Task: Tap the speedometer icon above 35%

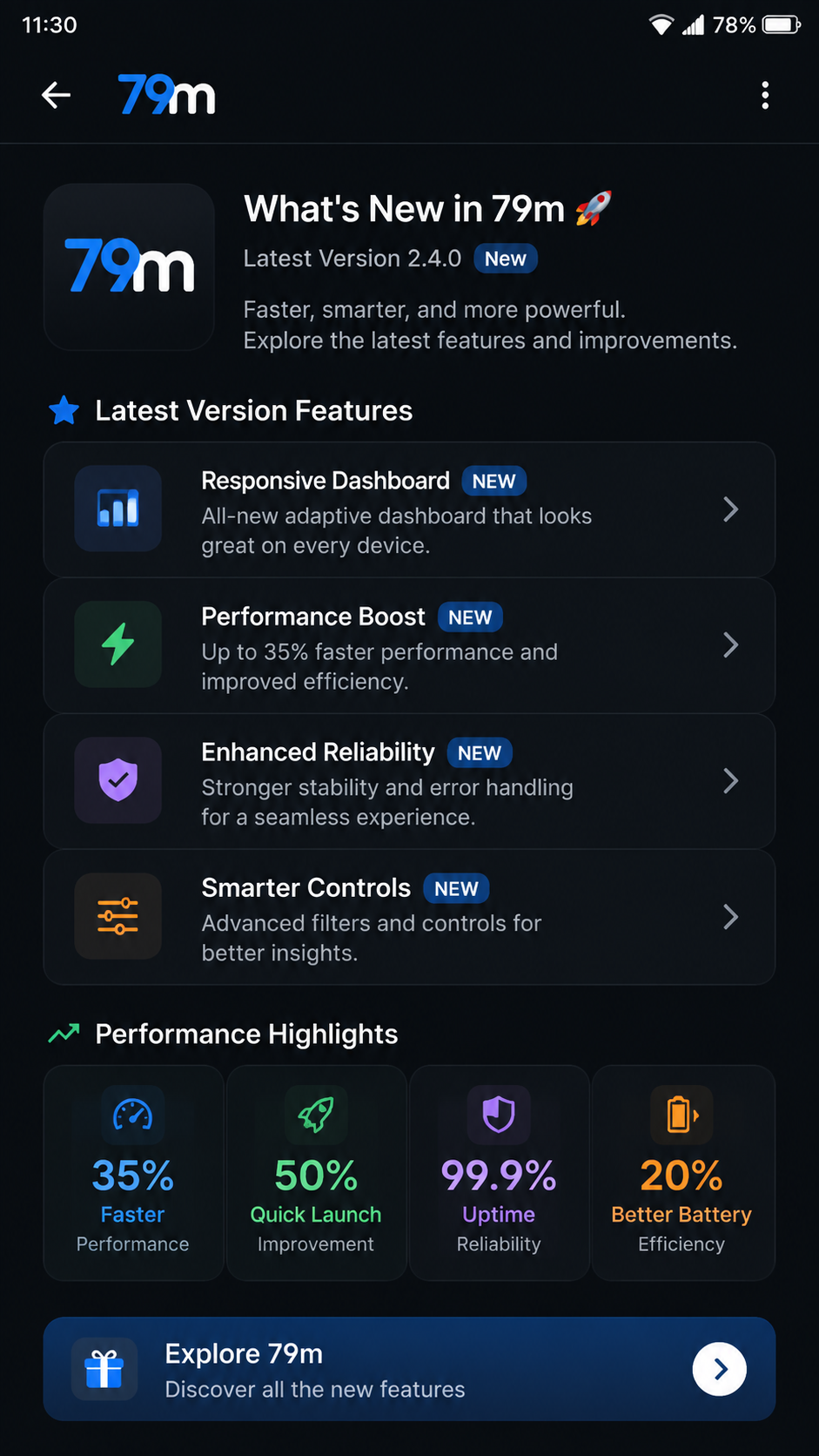Action: pyautogui.click(x=133, y=1114)
